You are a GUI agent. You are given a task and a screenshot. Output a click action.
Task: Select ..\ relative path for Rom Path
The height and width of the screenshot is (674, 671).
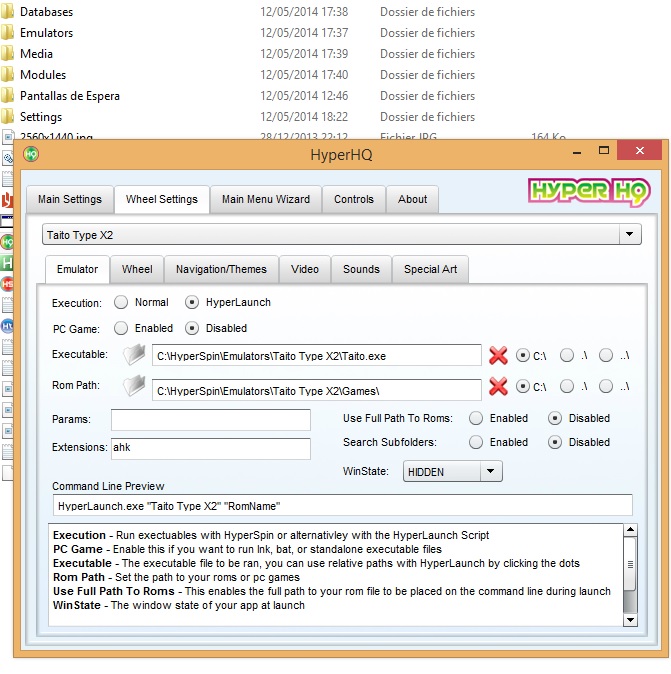[606, 386]
